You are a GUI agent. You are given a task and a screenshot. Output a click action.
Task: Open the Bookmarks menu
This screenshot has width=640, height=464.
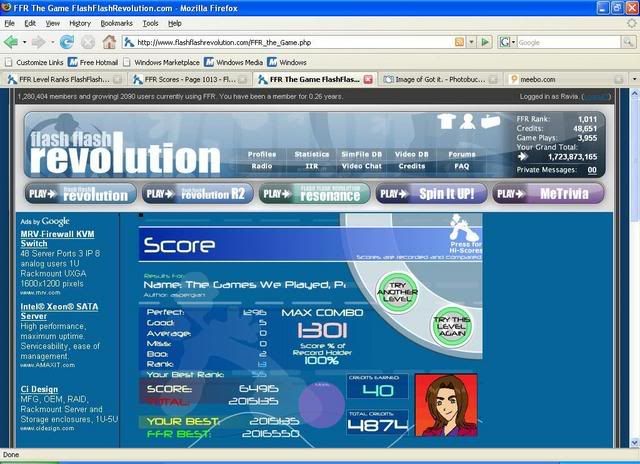(116, 22)
